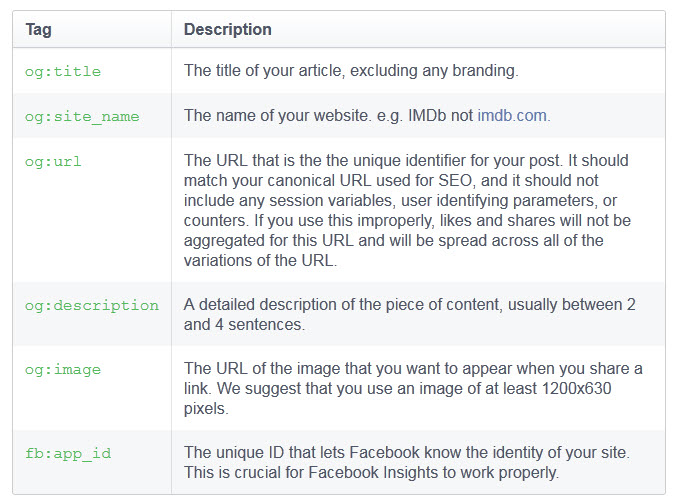
Task: Click the Tag column header
Action: tap(39, 29)
